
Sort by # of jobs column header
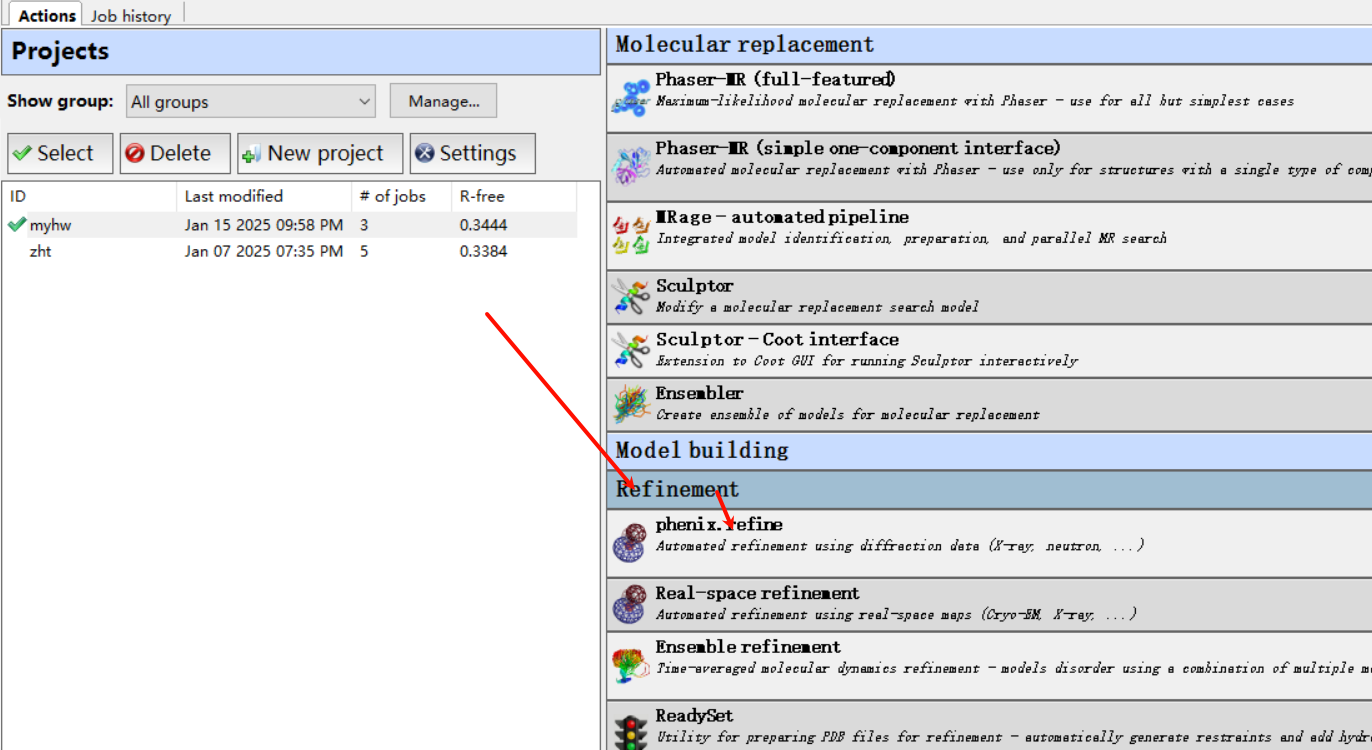point(402,196)
